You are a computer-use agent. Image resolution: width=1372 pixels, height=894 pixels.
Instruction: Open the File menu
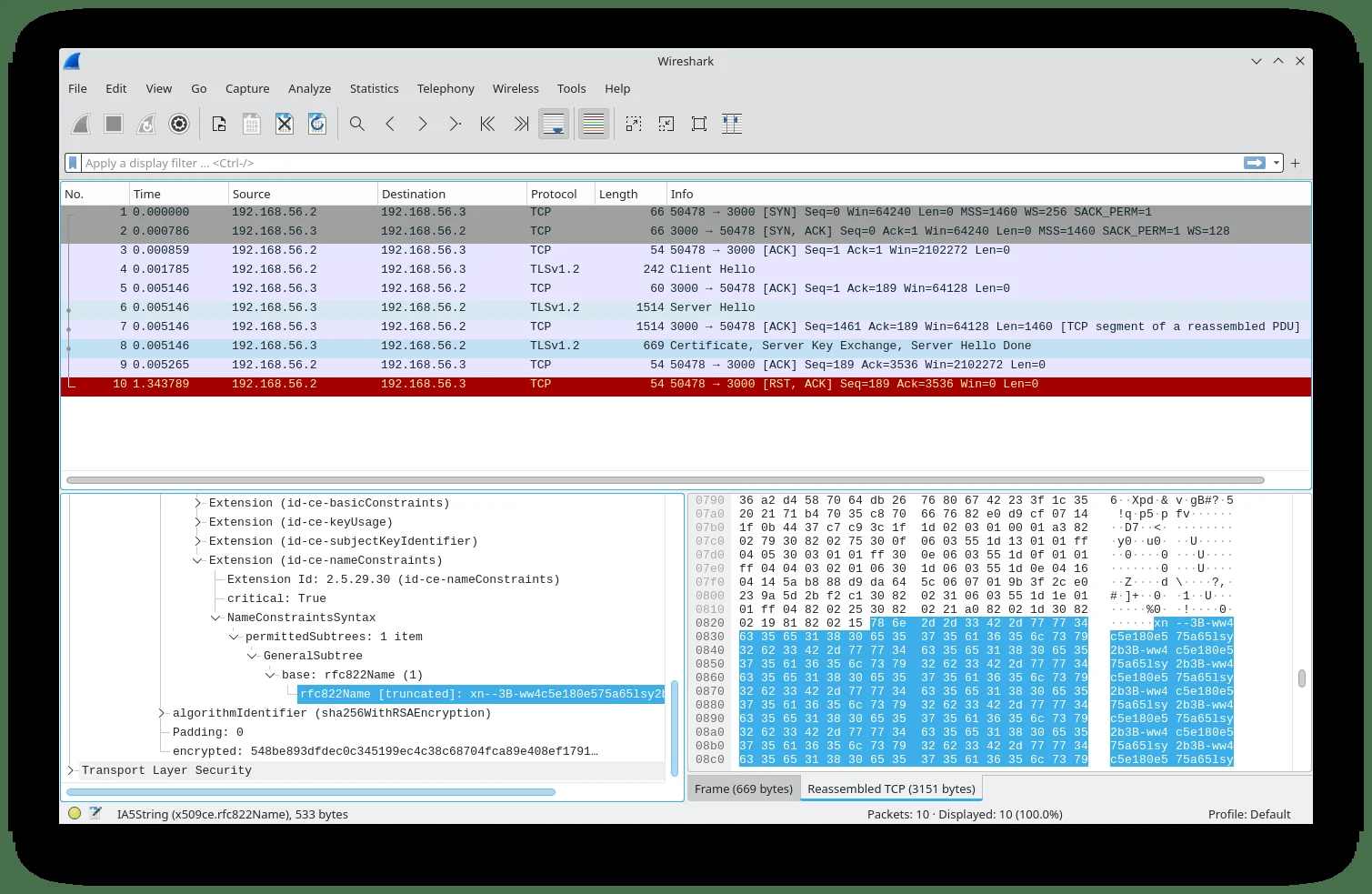click(78, 88)
